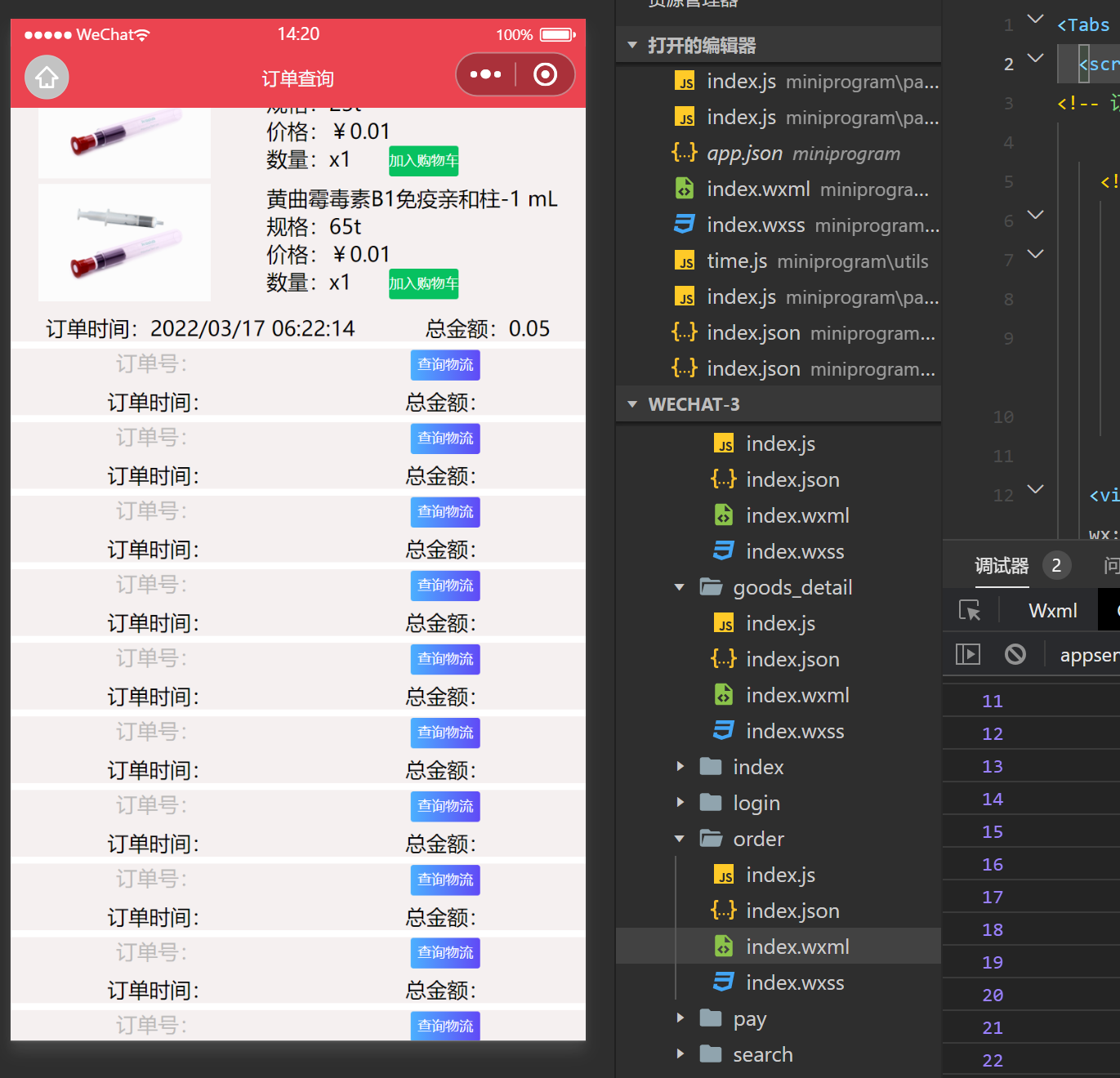Switch to the 调试器 tab
Viewport: 1120px width, 1078px height.
[x=1002, y=565]
